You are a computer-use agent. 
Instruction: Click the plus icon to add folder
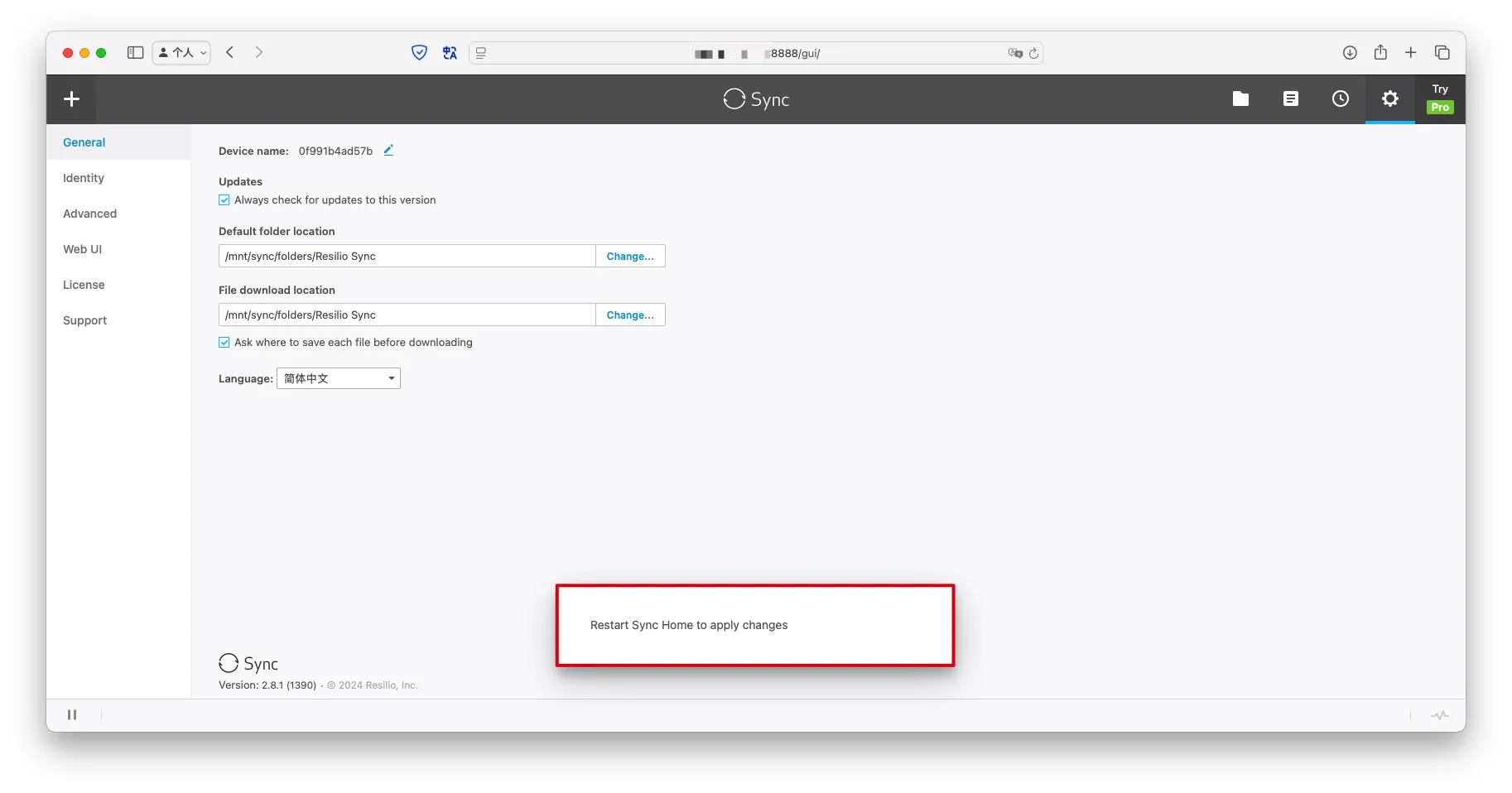[x=72, y=99]
